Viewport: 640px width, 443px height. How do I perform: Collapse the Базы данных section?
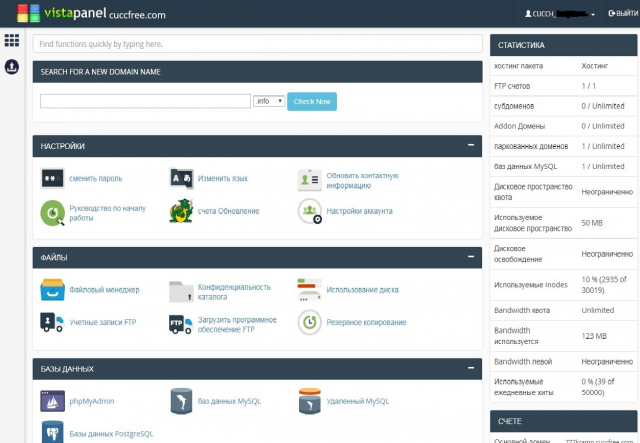pyautogui.click(x=470, y=368)
